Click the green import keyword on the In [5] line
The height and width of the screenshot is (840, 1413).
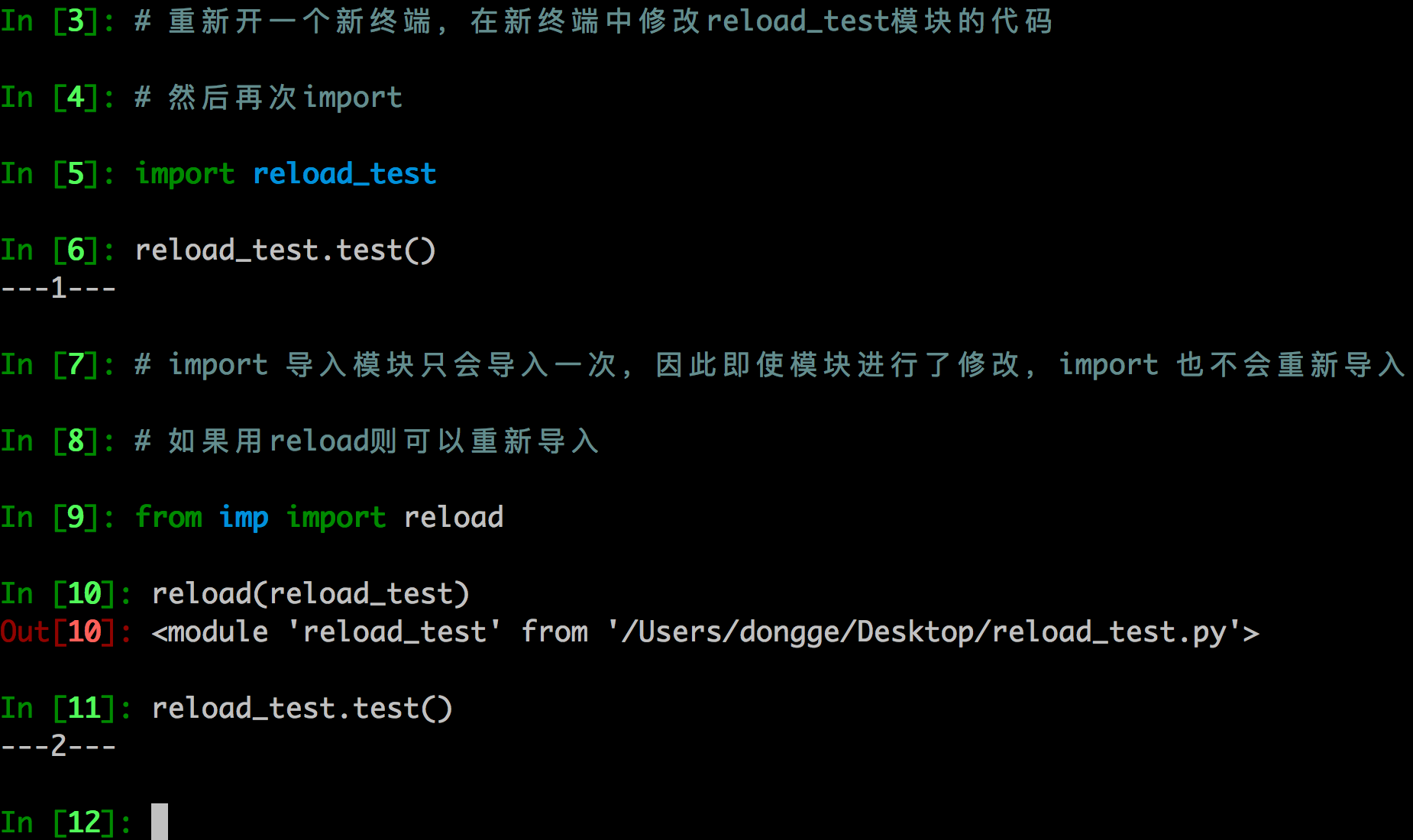(185, 174)
